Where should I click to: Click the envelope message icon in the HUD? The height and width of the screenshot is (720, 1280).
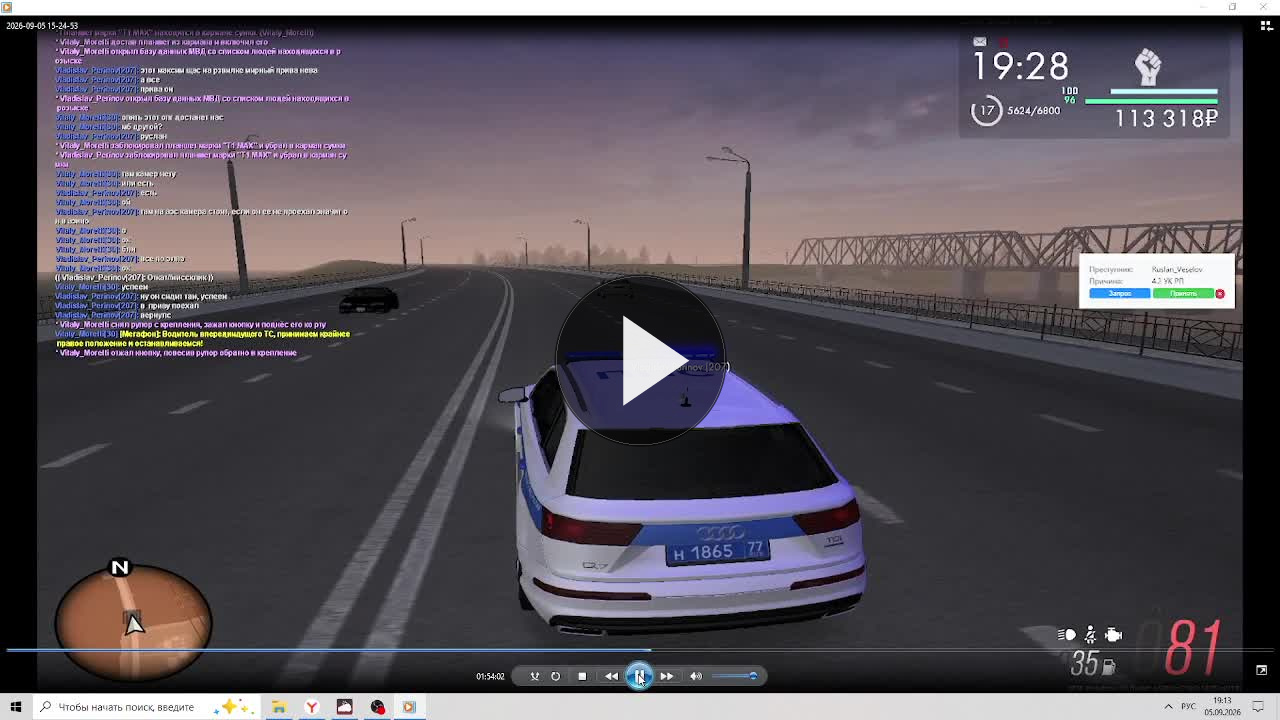click(980, 42)
